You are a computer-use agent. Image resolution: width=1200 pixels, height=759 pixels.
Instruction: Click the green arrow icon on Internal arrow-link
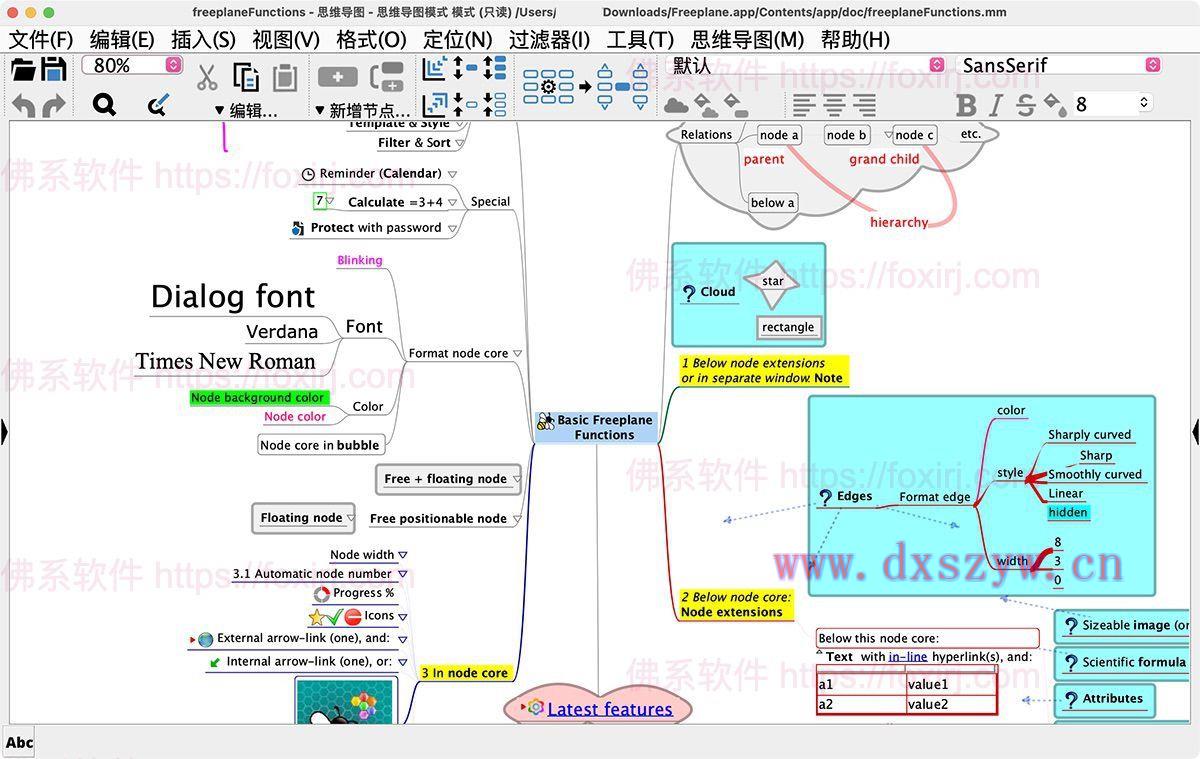pos(215,662)
